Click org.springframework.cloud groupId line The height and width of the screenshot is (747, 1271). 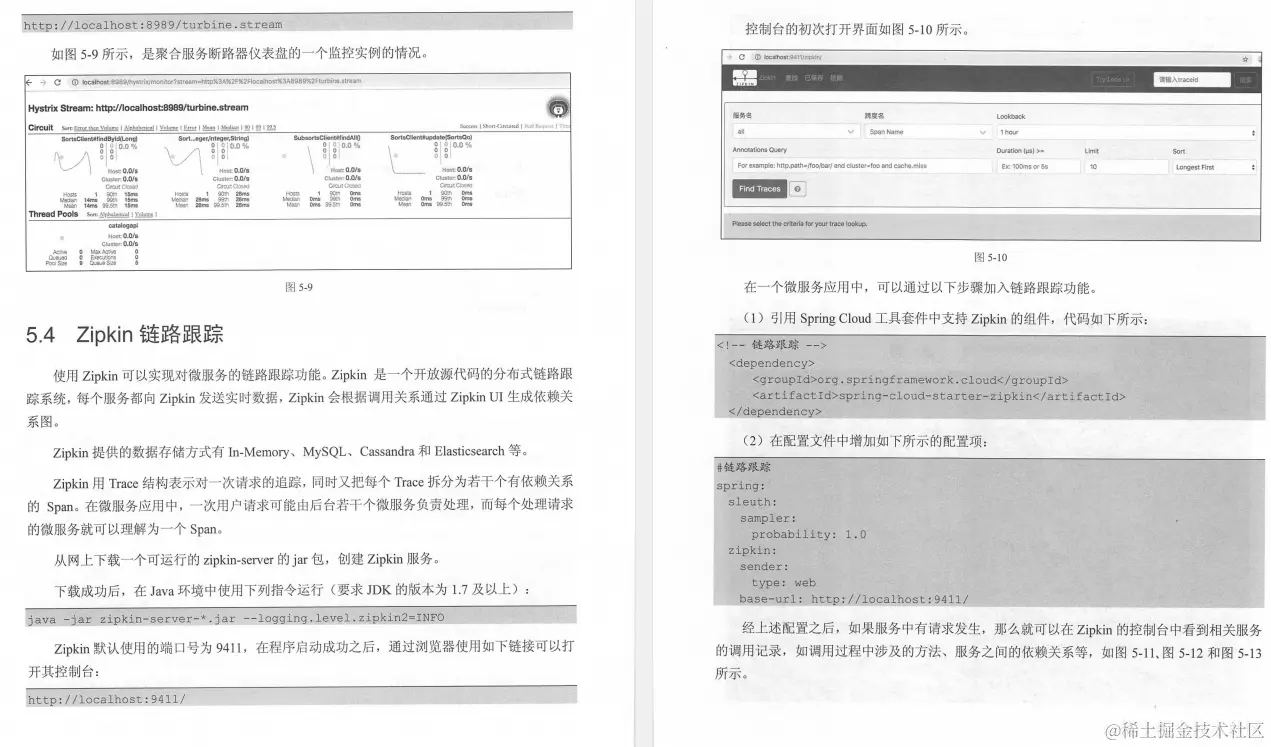(x=910, y=380)
